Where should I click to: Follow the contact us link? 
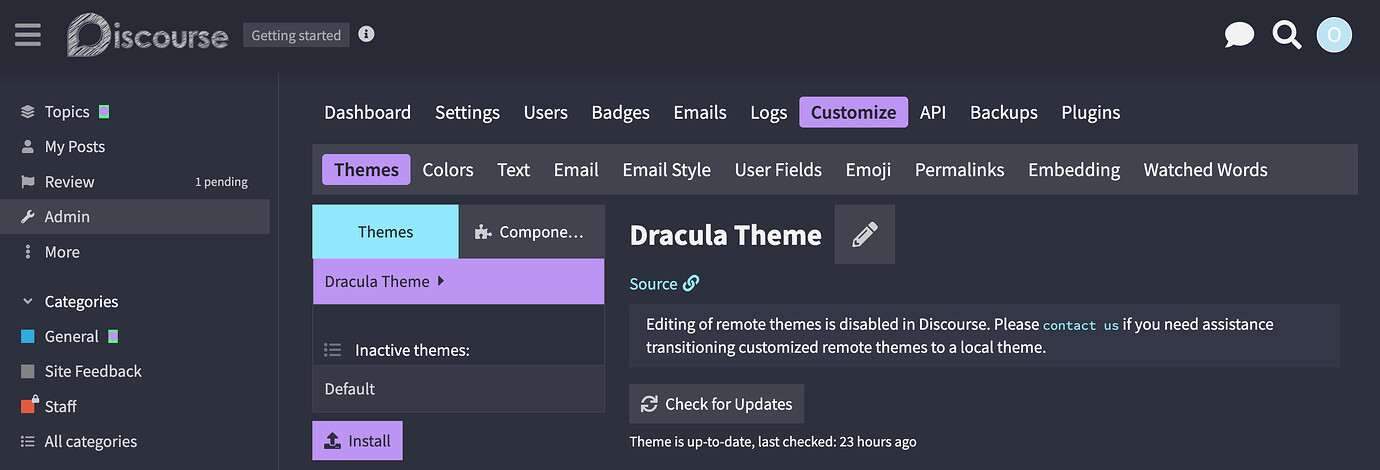click(x=1080, y=325)
